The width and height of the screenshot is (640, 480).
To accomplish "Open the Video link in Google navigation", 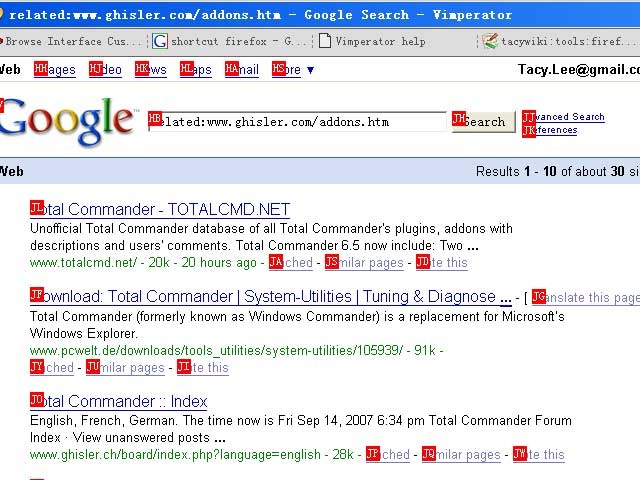I will coord(105,69).
